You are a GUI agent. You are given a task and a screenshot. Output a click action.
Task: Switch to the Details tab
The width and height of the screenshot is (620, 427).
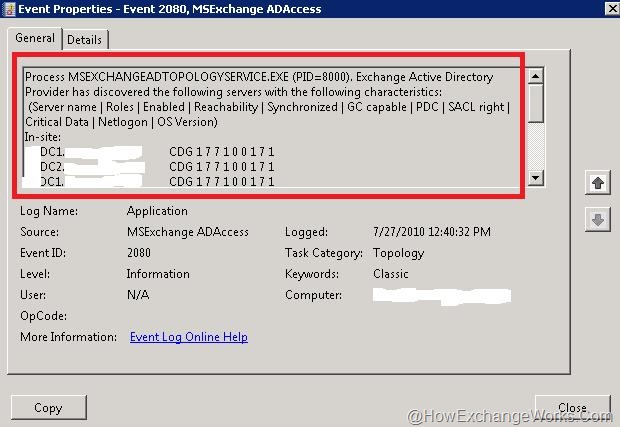85,40
